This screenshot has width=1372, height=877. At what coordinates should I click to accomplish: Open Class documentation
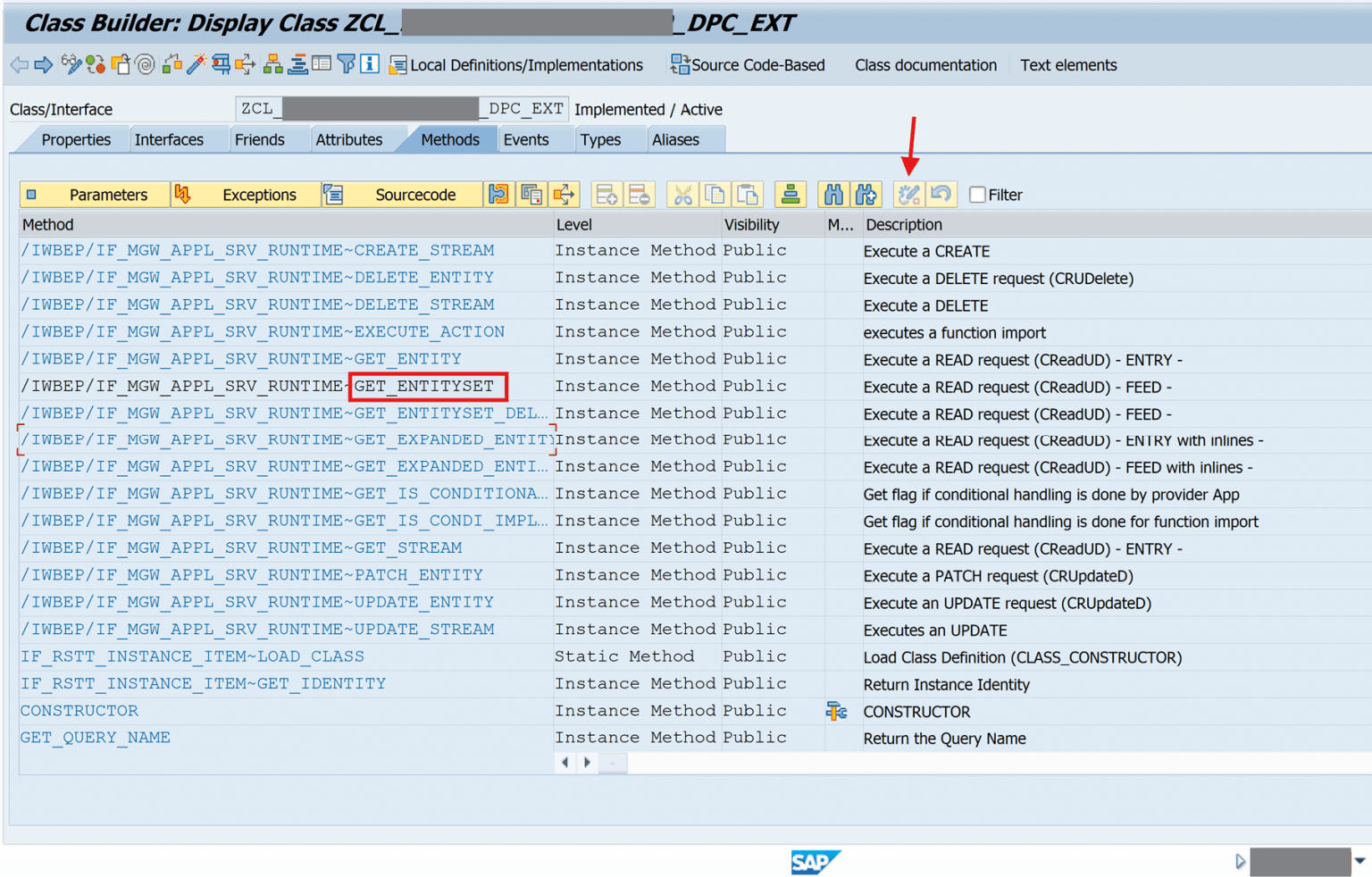[x=925, y=64]
